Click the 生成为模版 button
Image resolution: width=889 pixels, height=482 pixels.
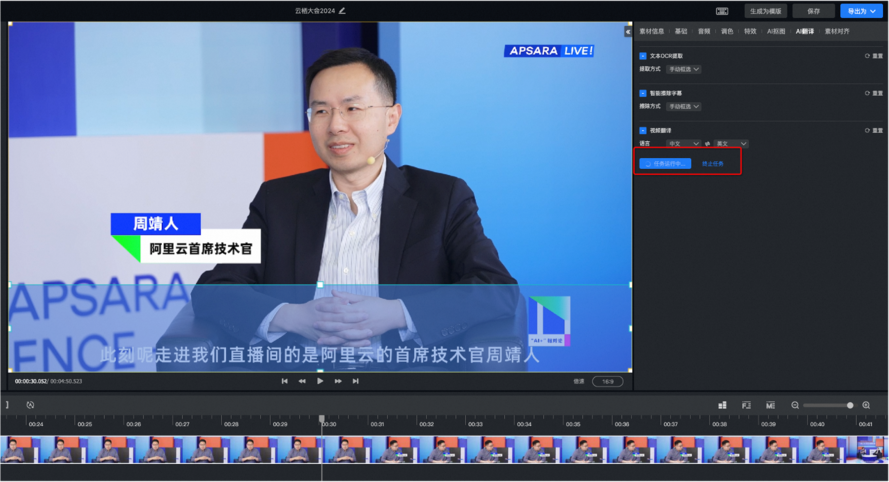[765, 11]
